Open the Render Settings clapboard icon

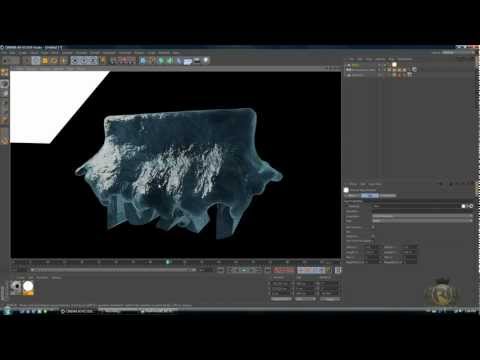[x=132, y=60]
